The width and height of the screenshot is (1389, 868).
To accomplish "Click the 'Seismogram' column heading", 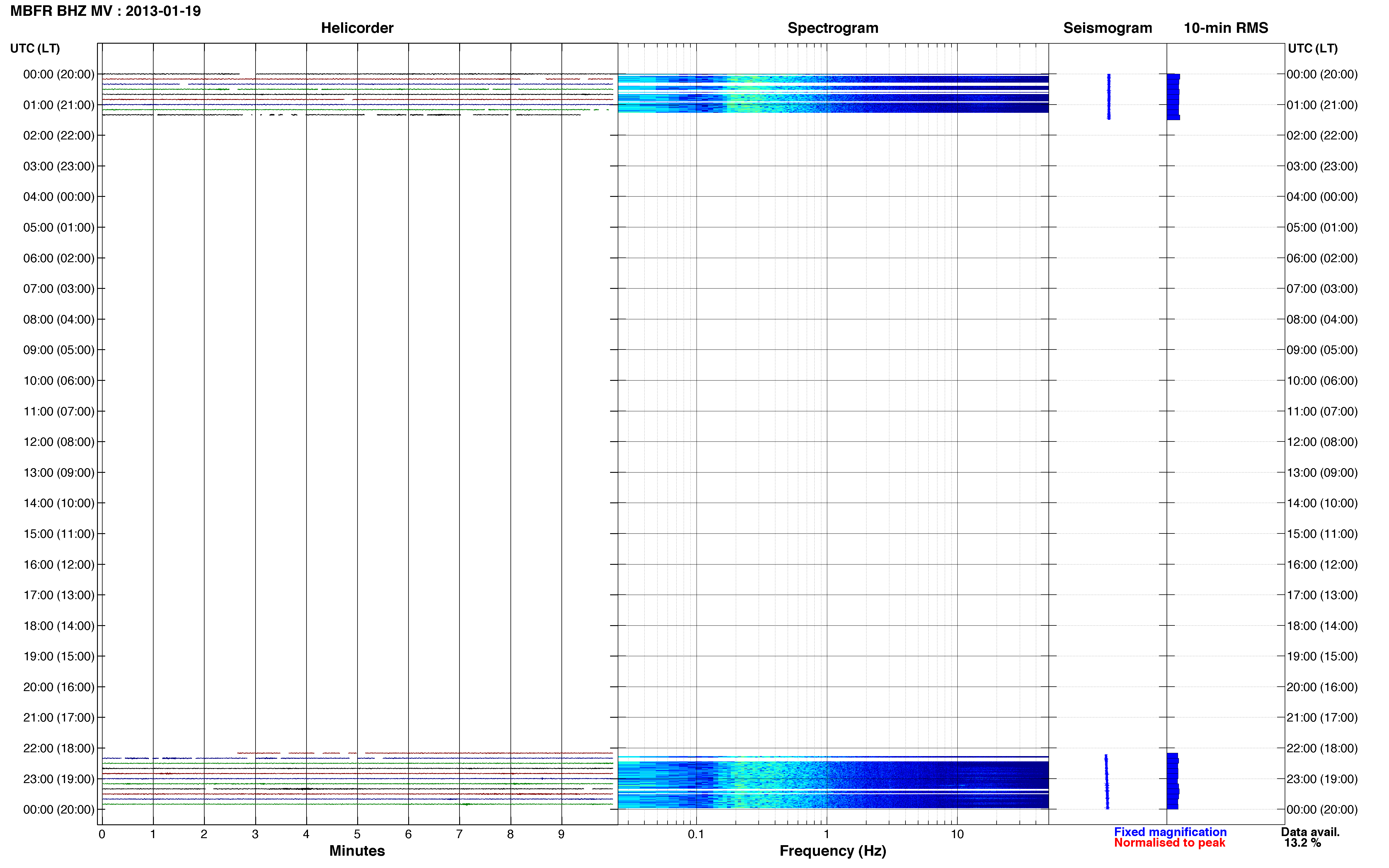I will [1107, 28].
